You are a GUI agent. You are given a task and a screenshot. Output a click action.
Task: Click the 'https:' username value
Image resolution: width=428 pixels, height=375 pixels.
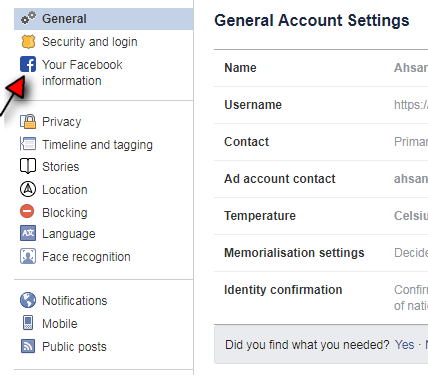coord(411,105)
